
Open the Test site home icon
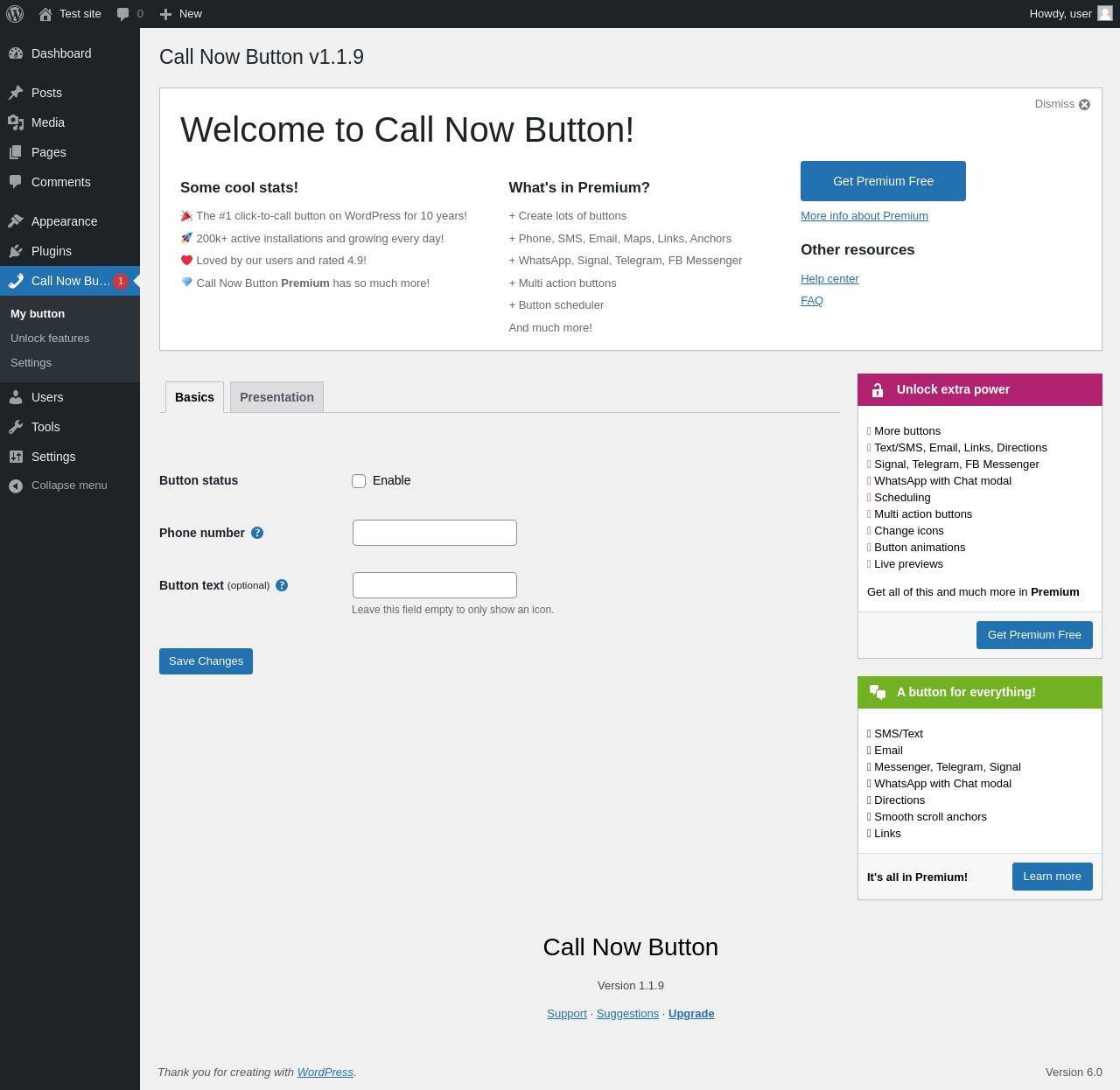click(45, 14)
